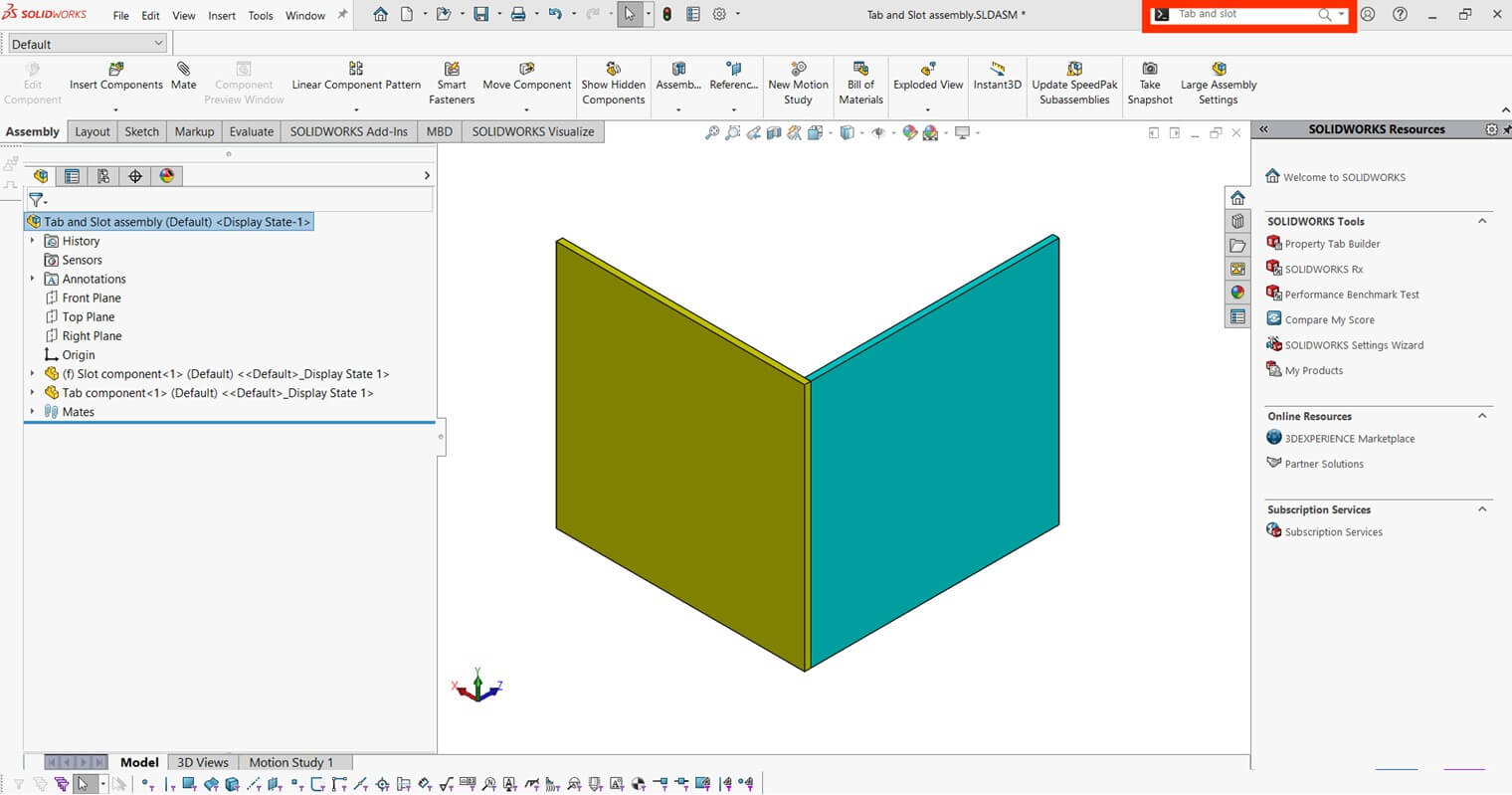The width and height of the screenshot is (1512, 795).
Task: Take Snapshot of the assembly
Action: [x=1150, y=70]
